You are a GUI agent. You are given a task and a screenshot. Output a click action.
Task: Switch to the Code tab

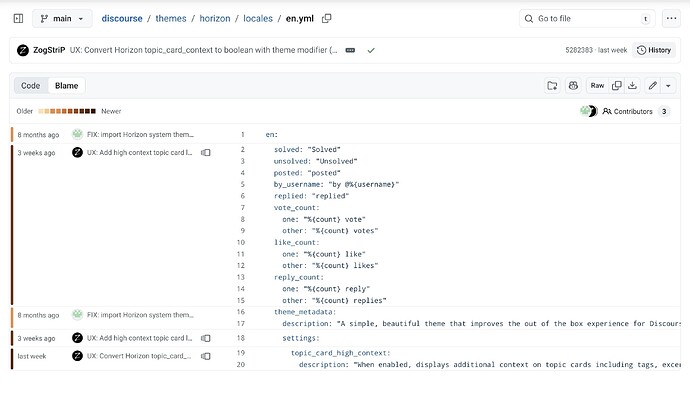click(x=30, y=86)
